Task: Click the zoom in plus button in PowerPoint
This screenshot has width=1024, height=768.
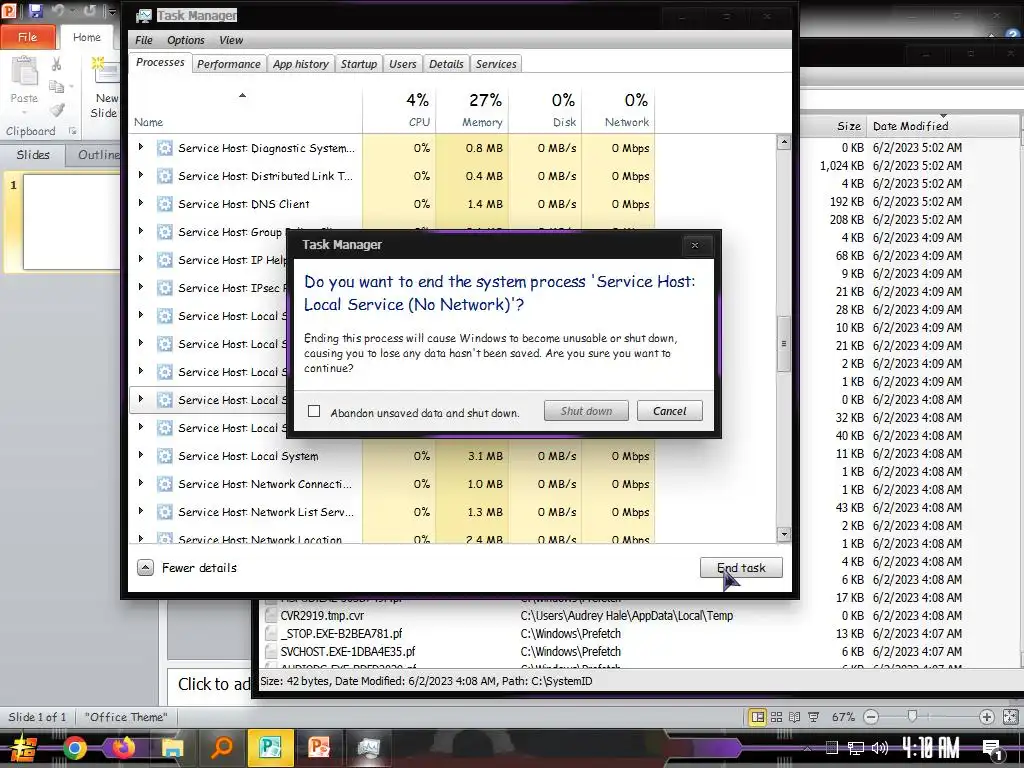Action: click(986, 717)
